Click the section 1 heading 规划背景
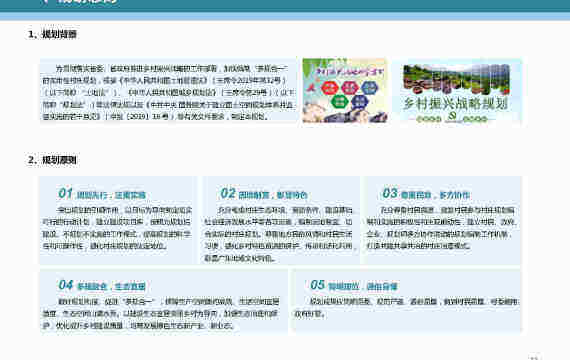 click(x=52, y=35)
